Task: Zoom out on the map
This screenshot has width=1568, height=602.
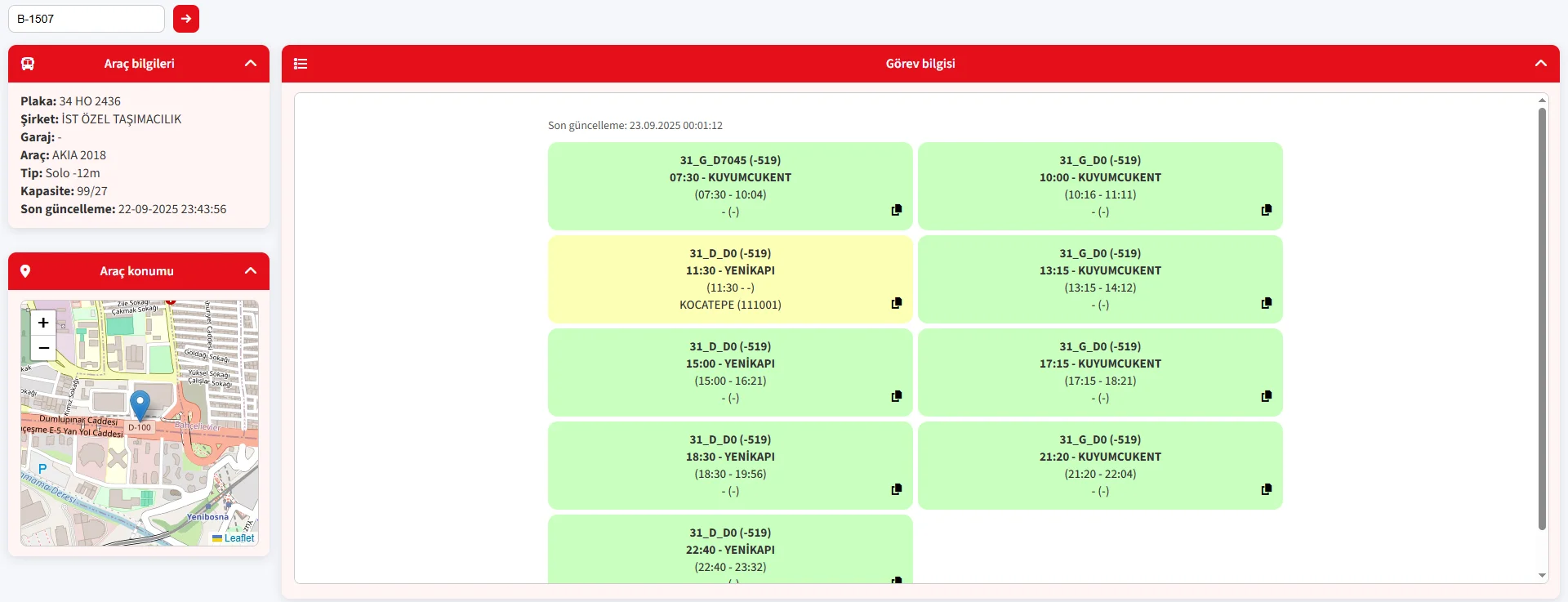Action: pyautogui.click(x=43, y=348)
